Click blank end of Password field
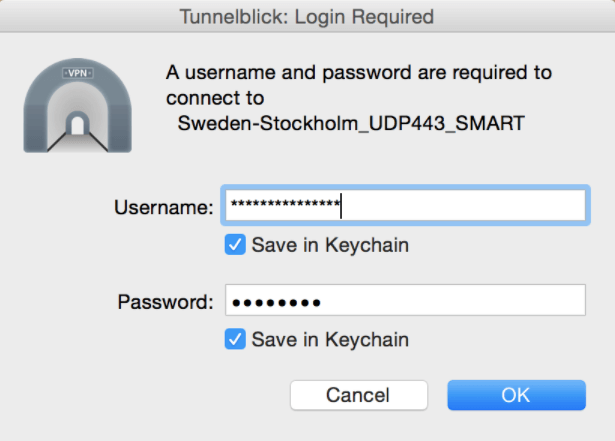Screen dimensions: 615x441 pos(453,300)
